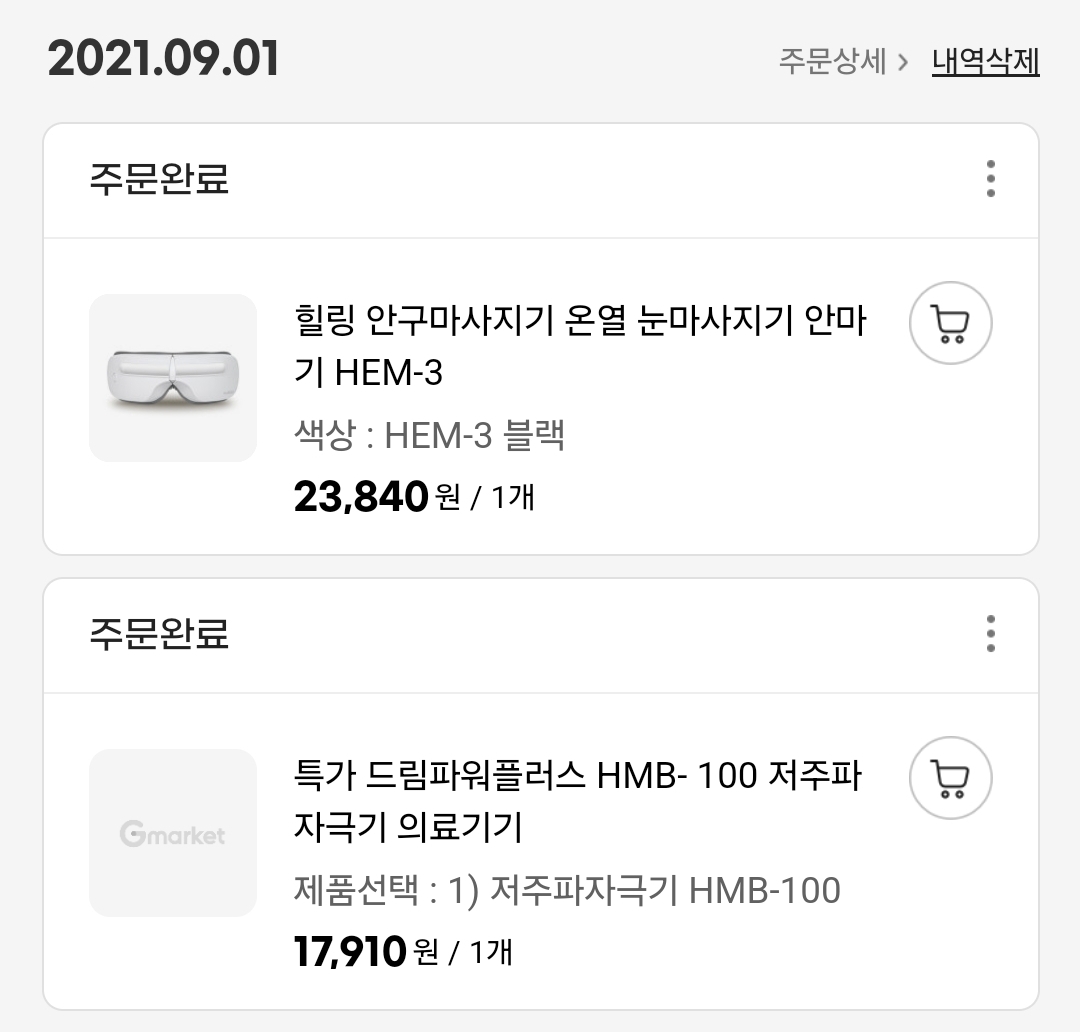Click the 2021.09.01 order date heading
Image resolution: width=1080 pixels, height=1032 pixels.
[163, 59]
